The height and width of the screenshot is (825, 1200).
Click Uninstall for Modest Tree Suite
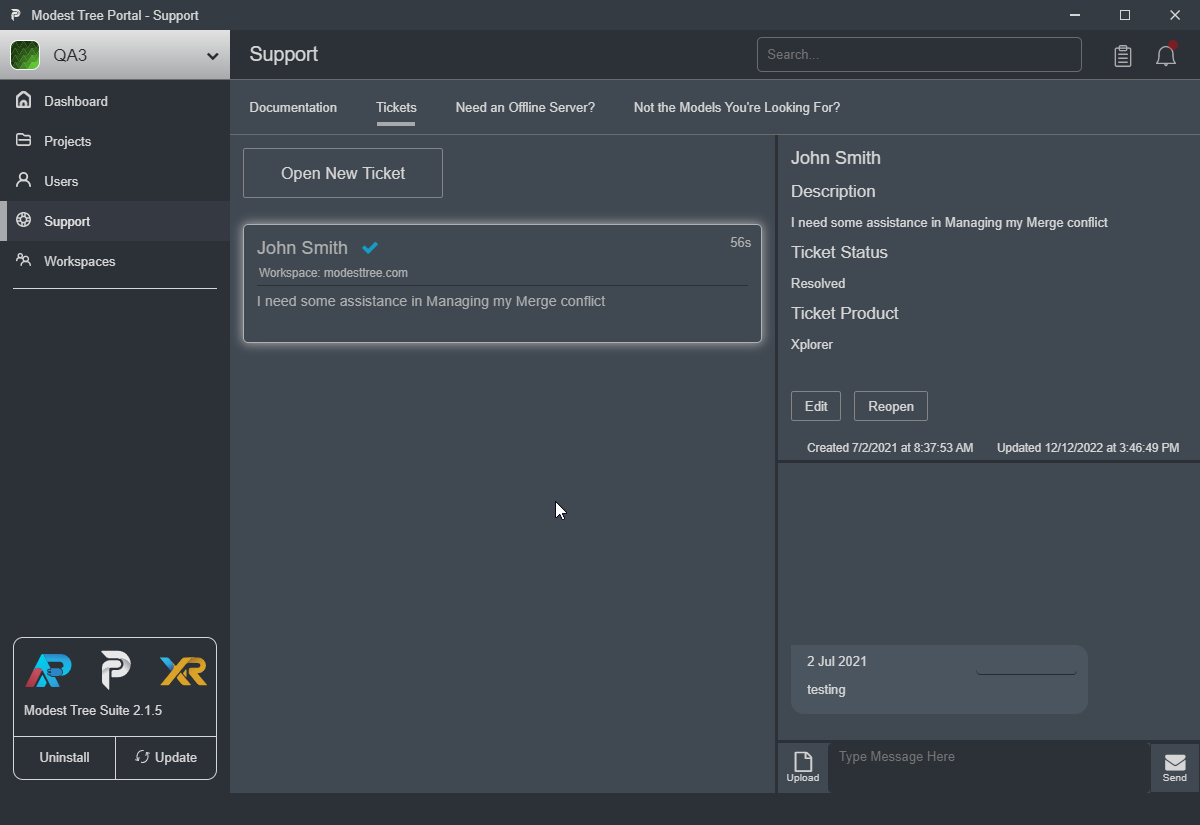(x=65, y=757)
